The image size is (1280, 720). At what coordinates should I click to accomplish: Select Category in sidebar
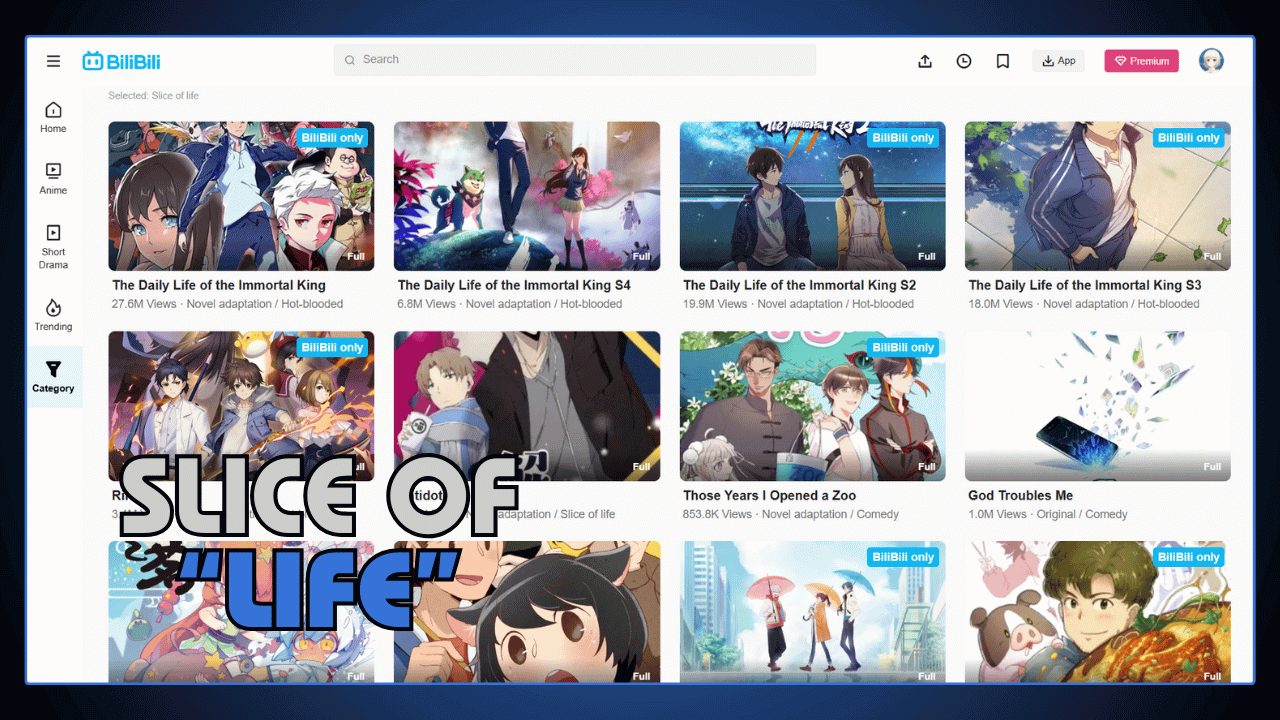click(x=53, y=376)
